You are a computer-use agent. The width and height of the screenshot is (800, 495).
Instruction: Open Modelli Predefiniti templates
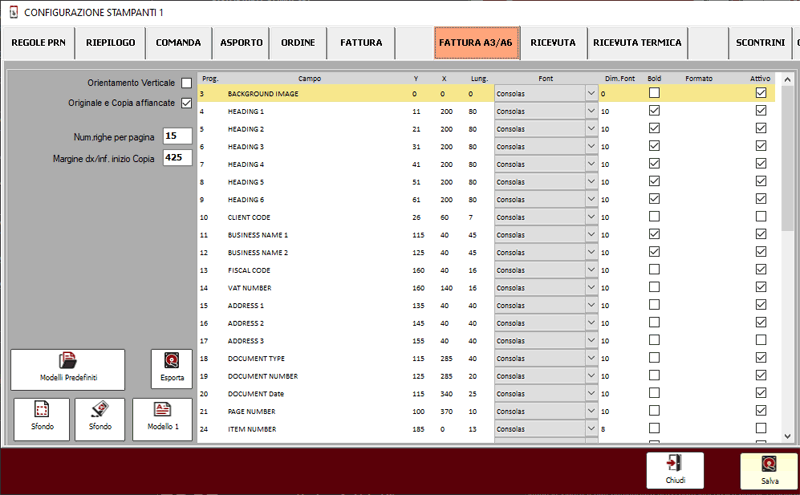tap(67, 369)
